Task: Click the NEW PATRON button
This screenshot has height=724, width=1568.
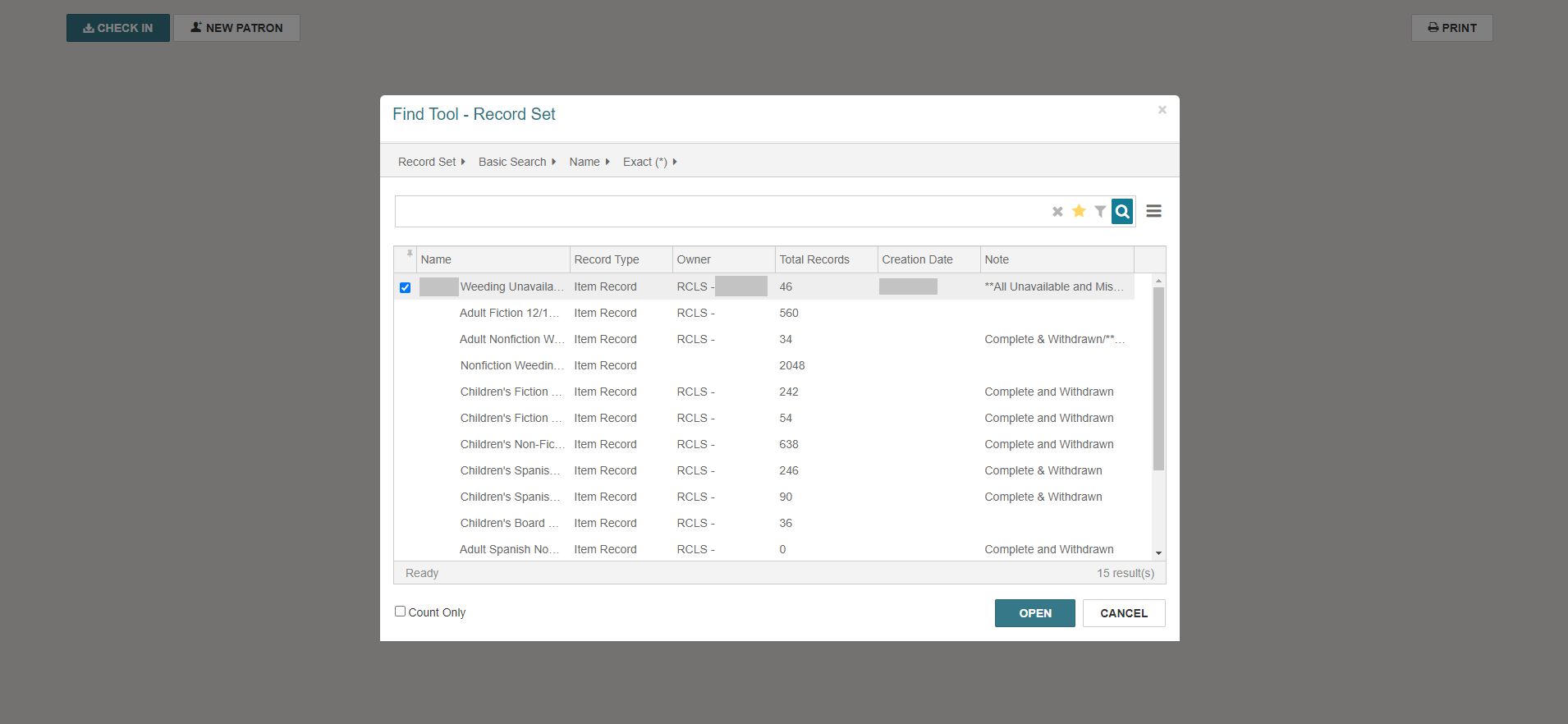Action: pyautogui.click(x=236, y=28)
